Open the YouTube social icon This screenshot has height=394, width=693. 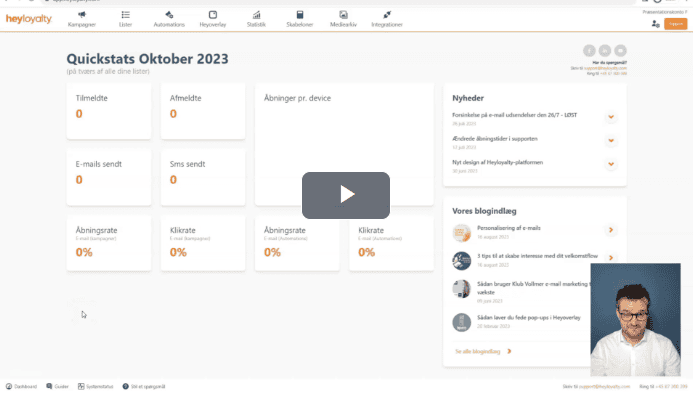pyautogui.click(x=621, y=50)
